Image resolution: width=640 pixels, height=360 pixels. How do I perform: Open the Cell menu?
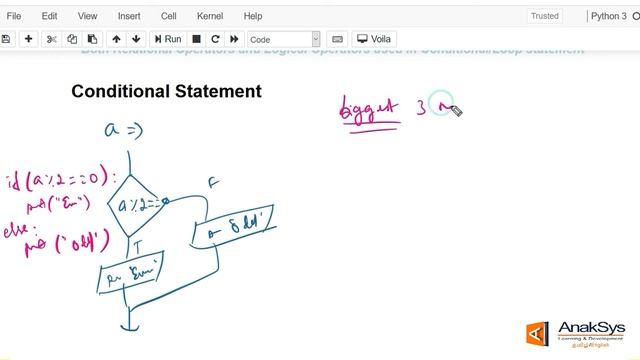pyautogui.click(x=169, y=16)
